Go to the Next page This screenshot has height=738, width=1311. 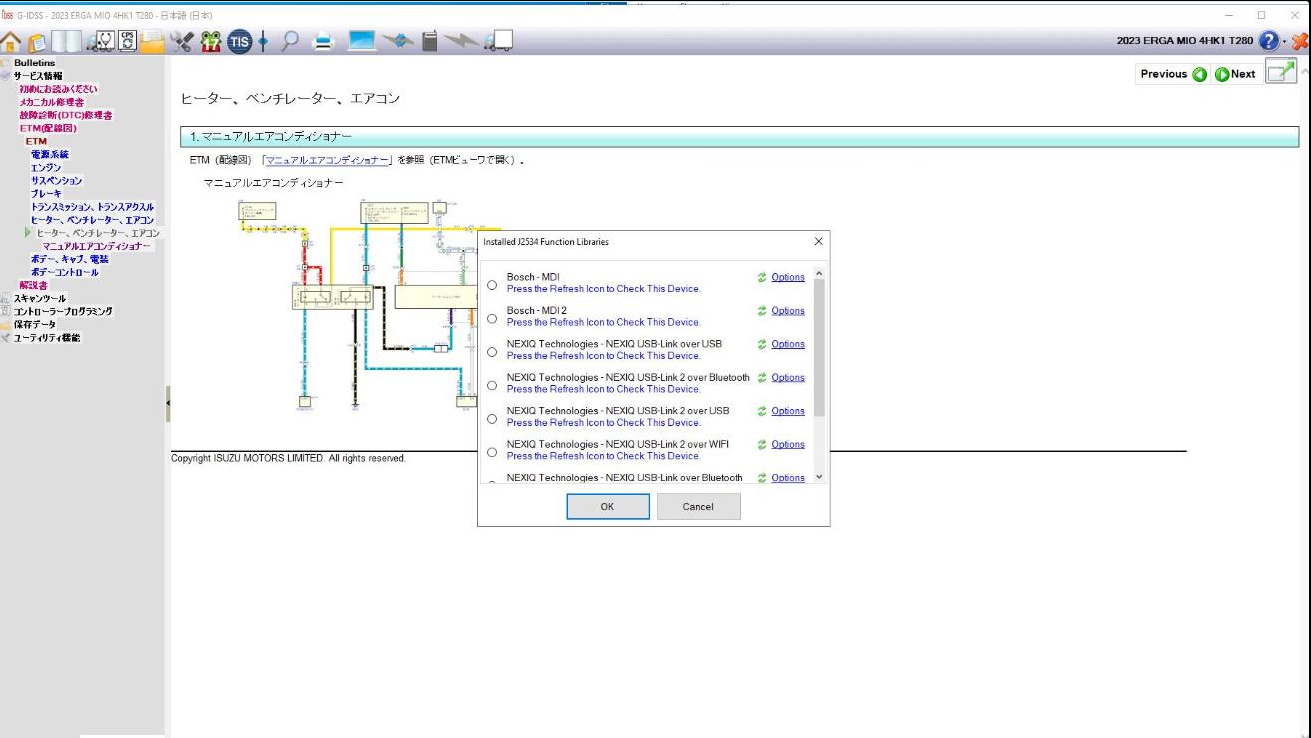[1235, 74]
